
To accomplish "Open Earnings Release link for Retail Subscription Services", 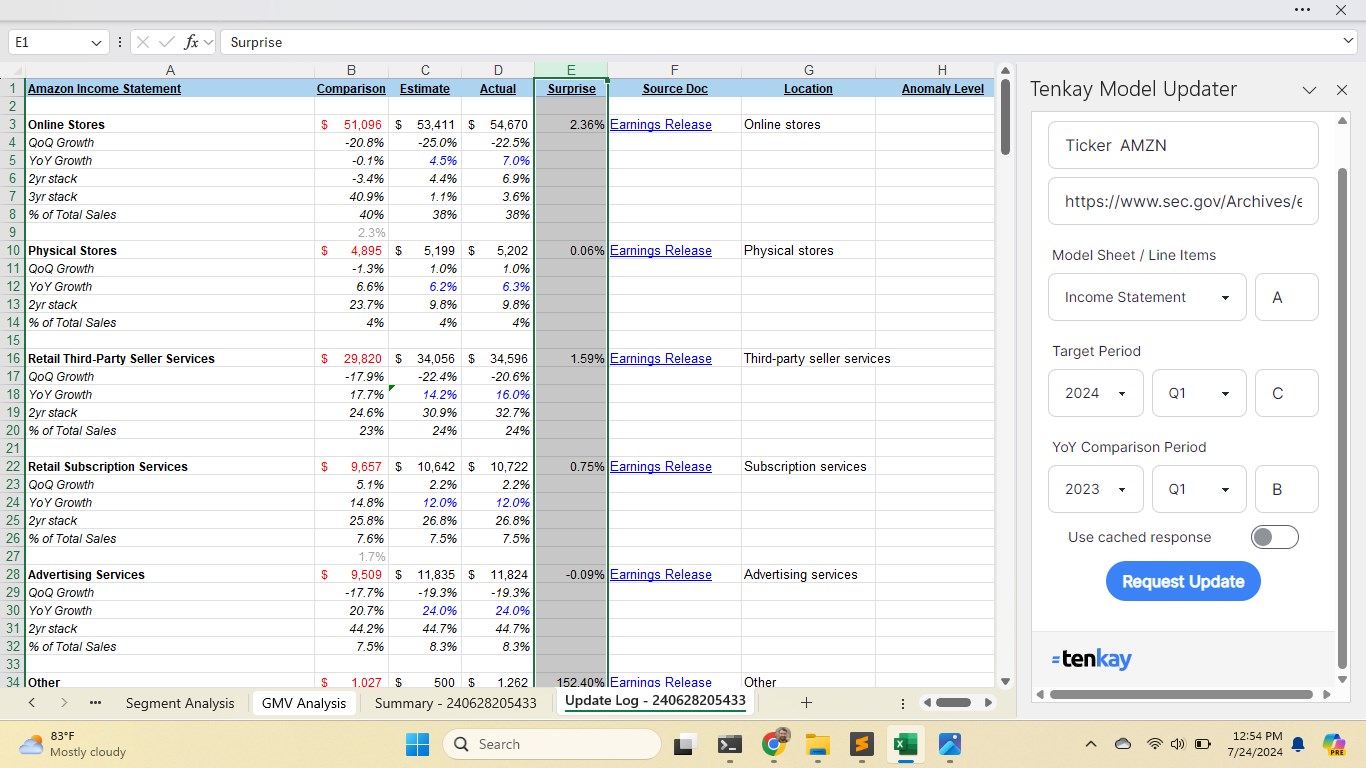I will [x=661, y=467].
